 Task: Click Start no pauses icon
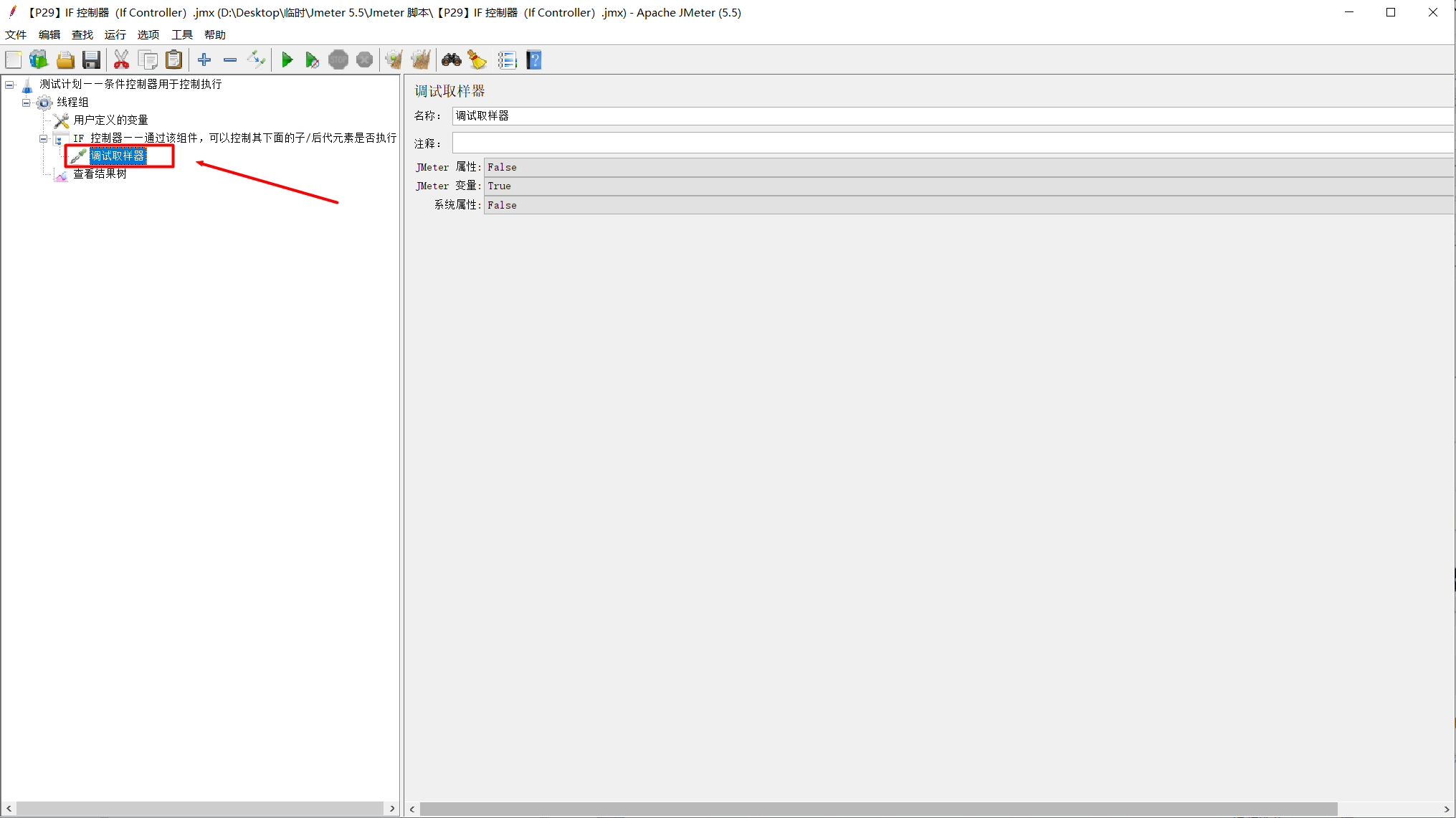pyautogui.click(x=312, y=60)
